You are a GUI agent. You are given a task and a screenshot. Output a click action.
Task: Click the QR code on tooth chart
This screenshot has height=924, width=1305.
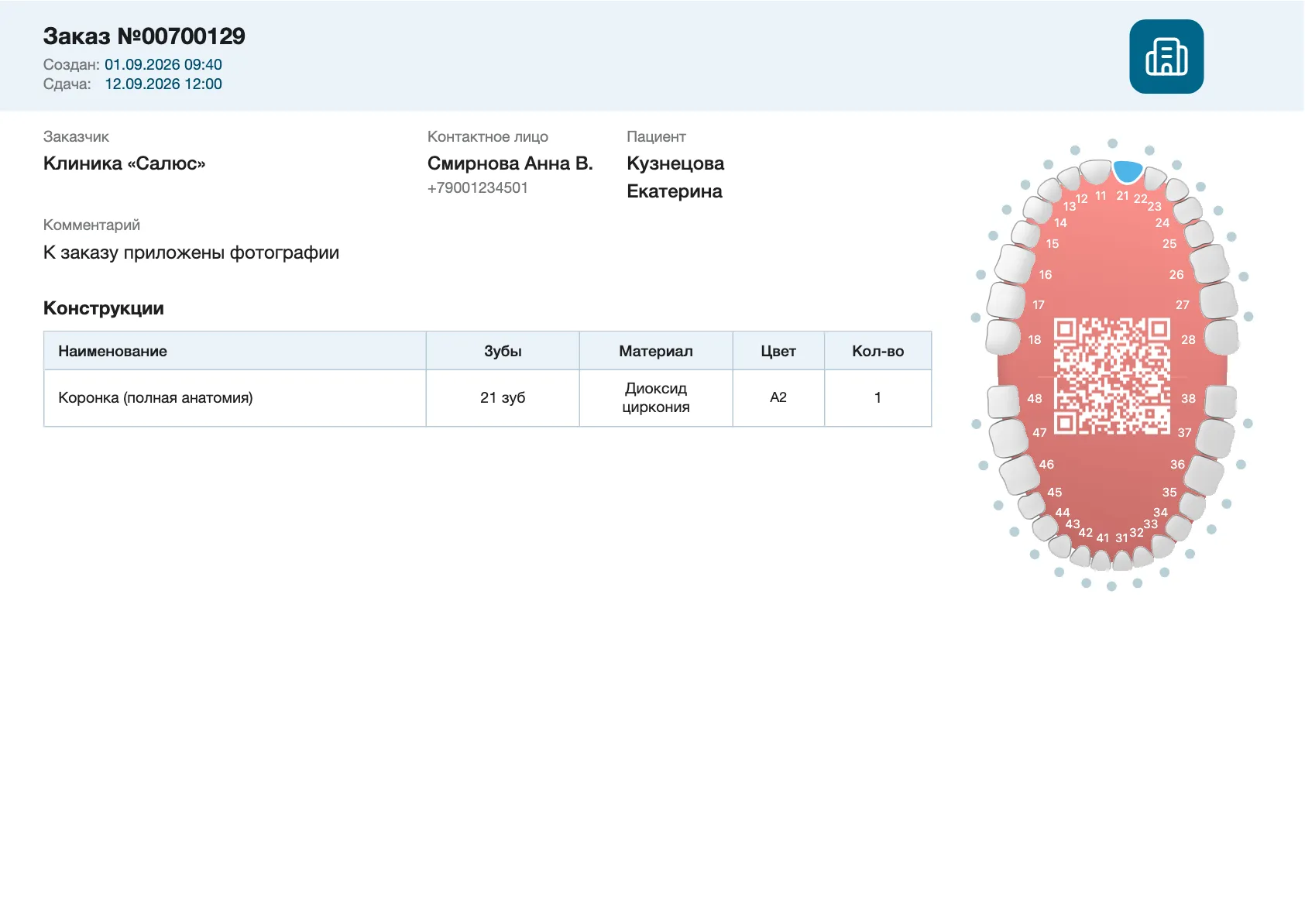(1111, 376)
